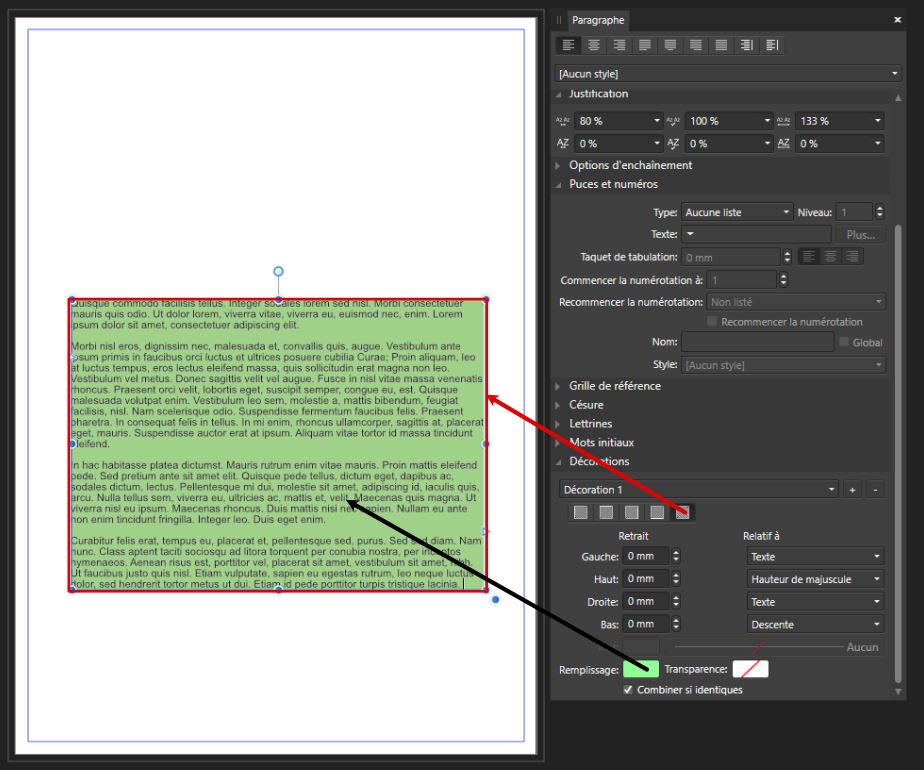This screenshot has height=770, width=924.
Task: Remove decoration with the minus button
Action: coord(875,490)
